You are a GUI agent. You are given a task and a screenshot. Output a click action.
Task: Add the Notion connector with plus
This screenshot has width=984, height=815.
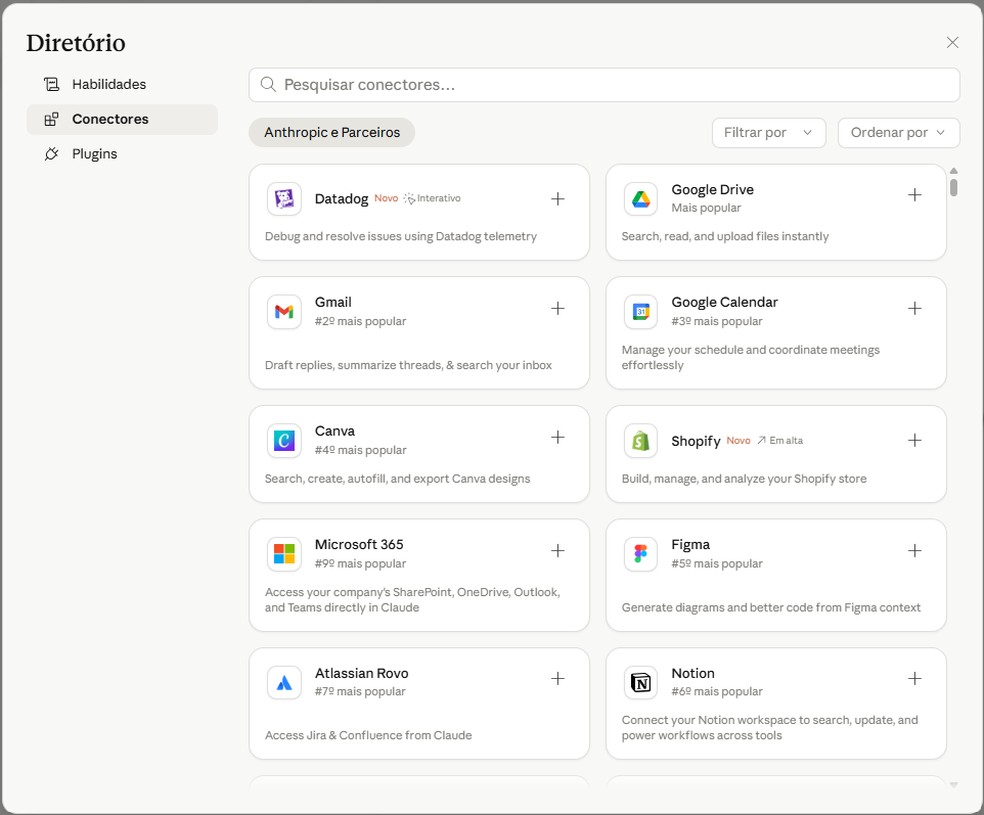click(915, 678)
